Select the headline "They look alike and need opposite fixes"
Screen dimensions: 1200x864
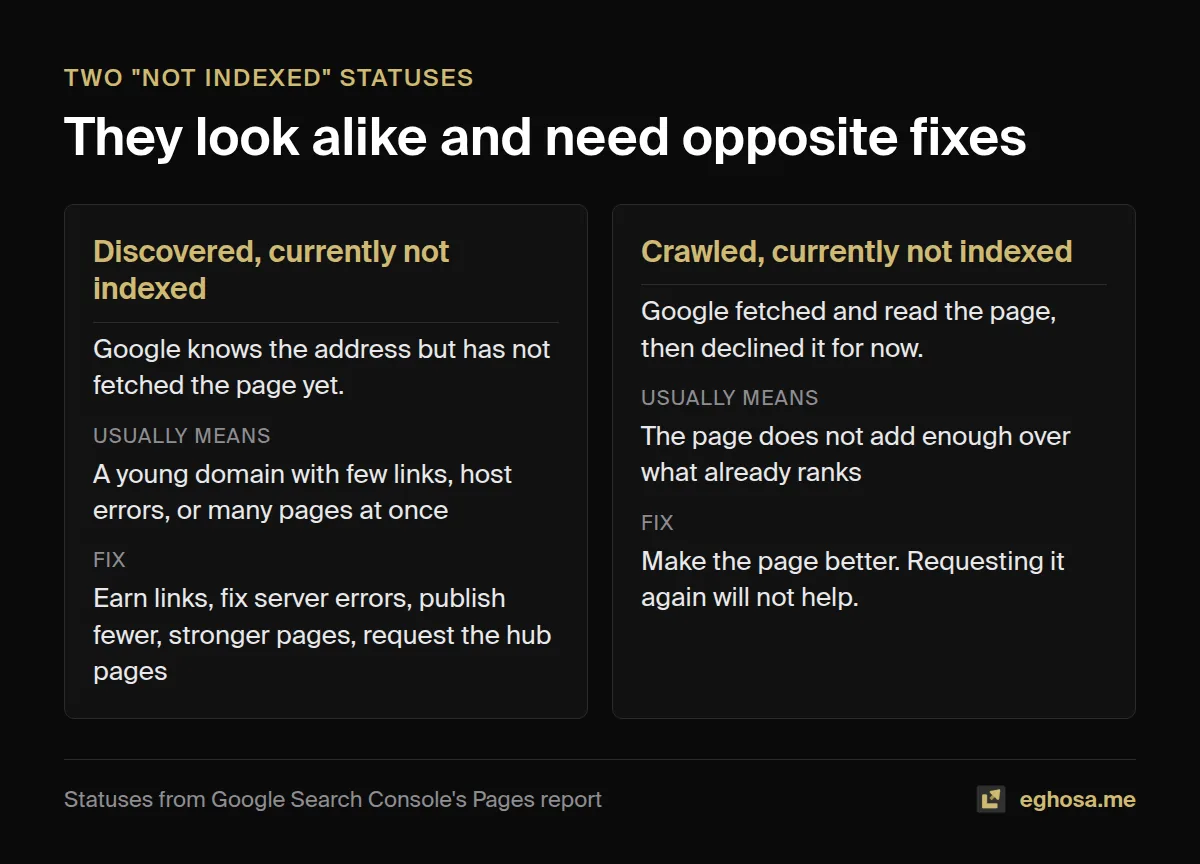point(545,137)
